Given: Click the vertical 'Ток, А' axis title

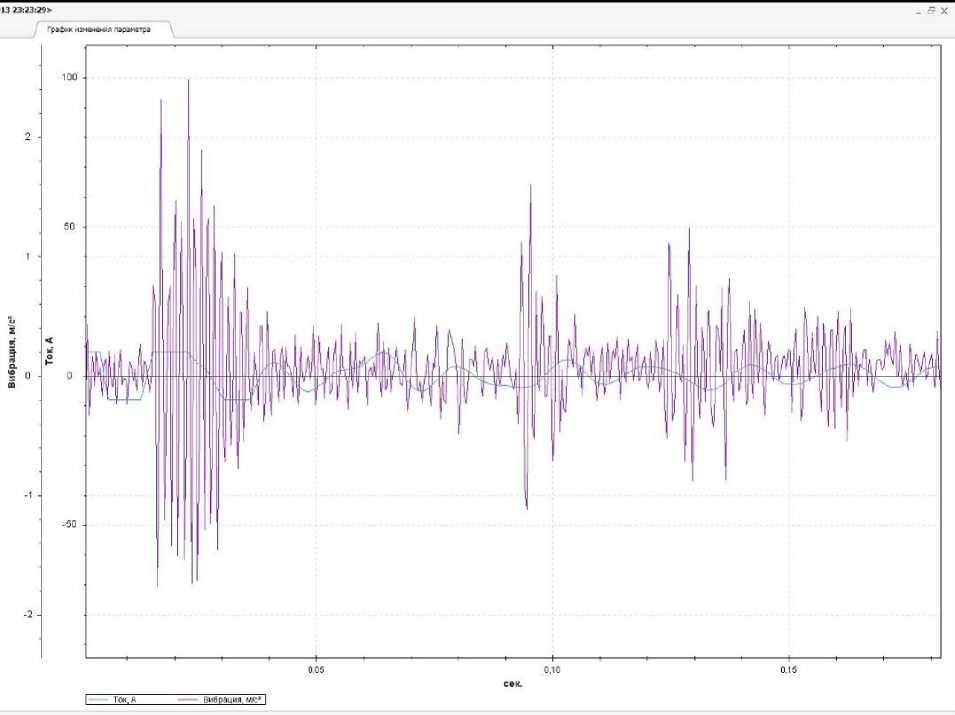Looking at the screenshot, I should tap(49, 351).
